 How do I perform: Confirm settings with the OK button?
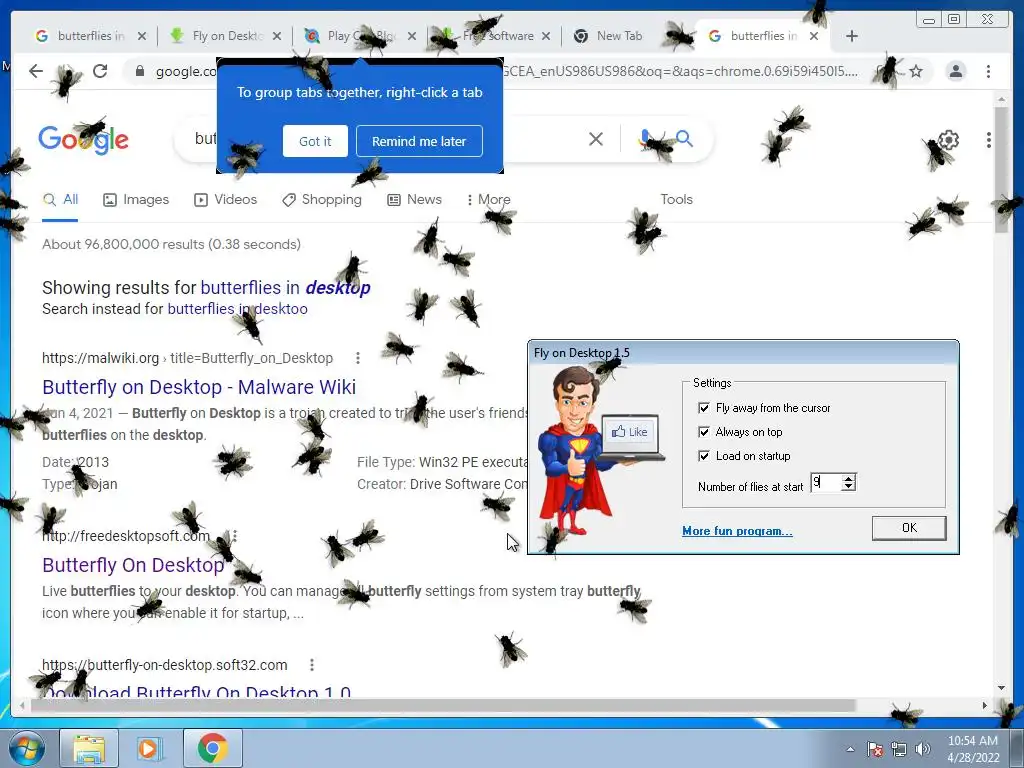click(x=909, y=528)
